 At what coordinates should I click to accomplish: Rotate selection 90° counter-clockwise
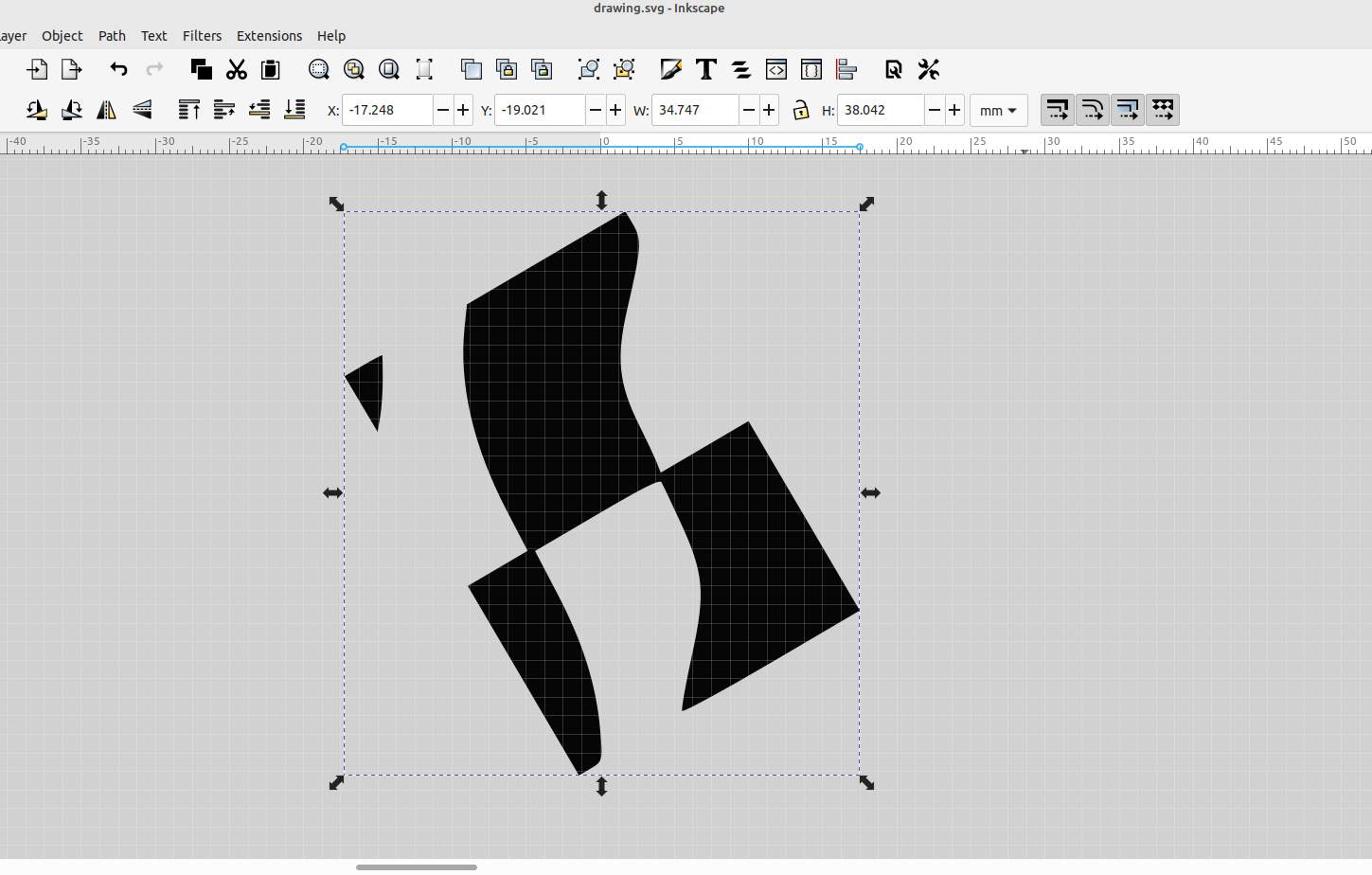pos(37,110)
